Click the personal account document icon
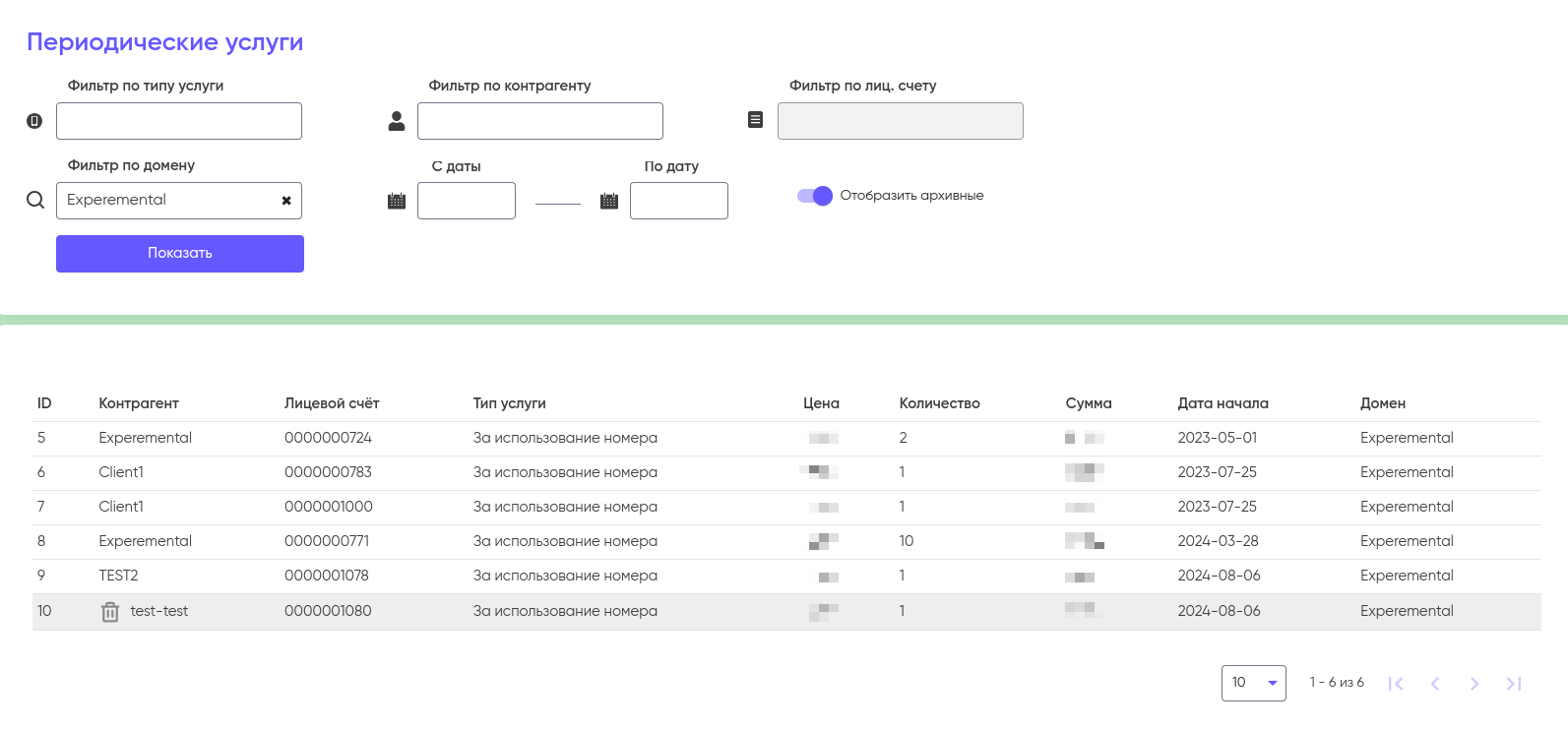Screen dimensions: 1568x730 click(x=755, y=120)
